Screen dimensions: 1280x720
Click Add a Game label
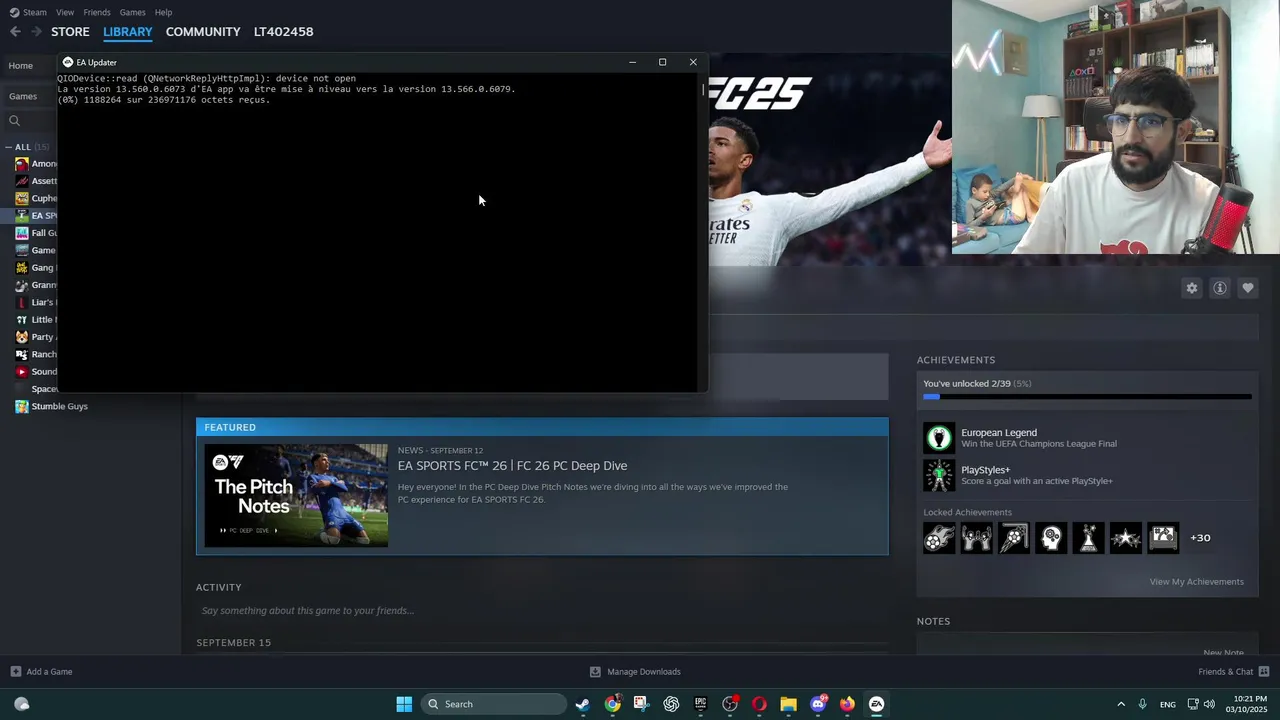[49, 672]
